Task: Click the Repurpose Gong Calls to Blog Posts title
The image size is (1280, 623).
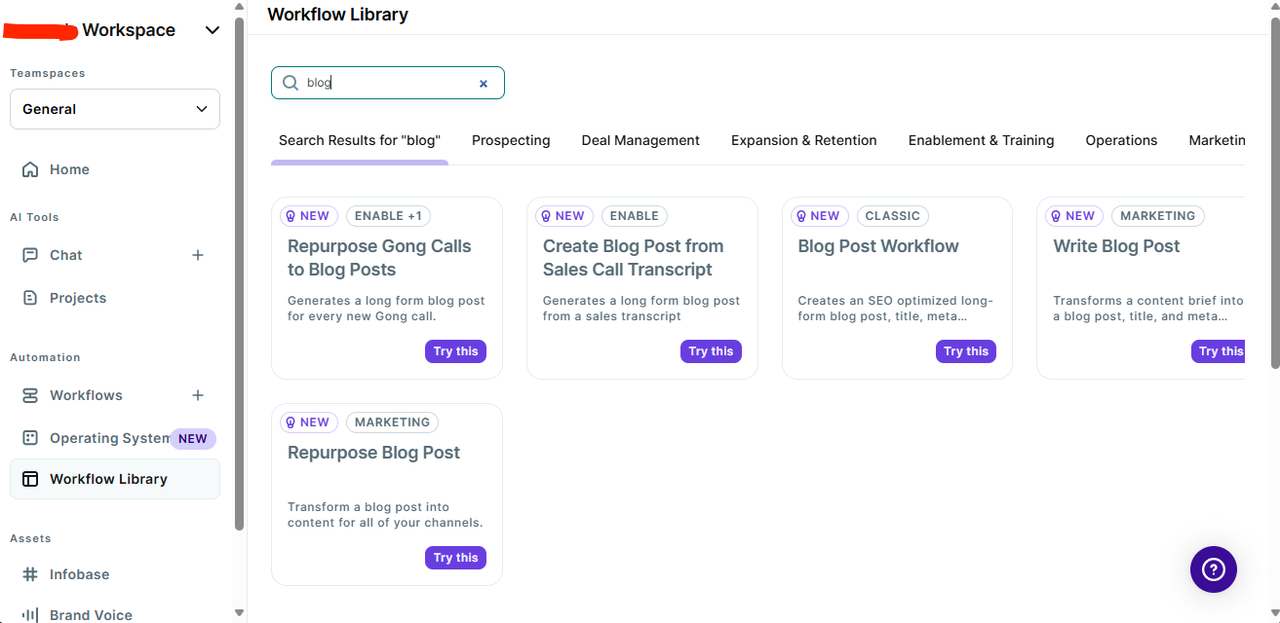Action: (379, 258)
